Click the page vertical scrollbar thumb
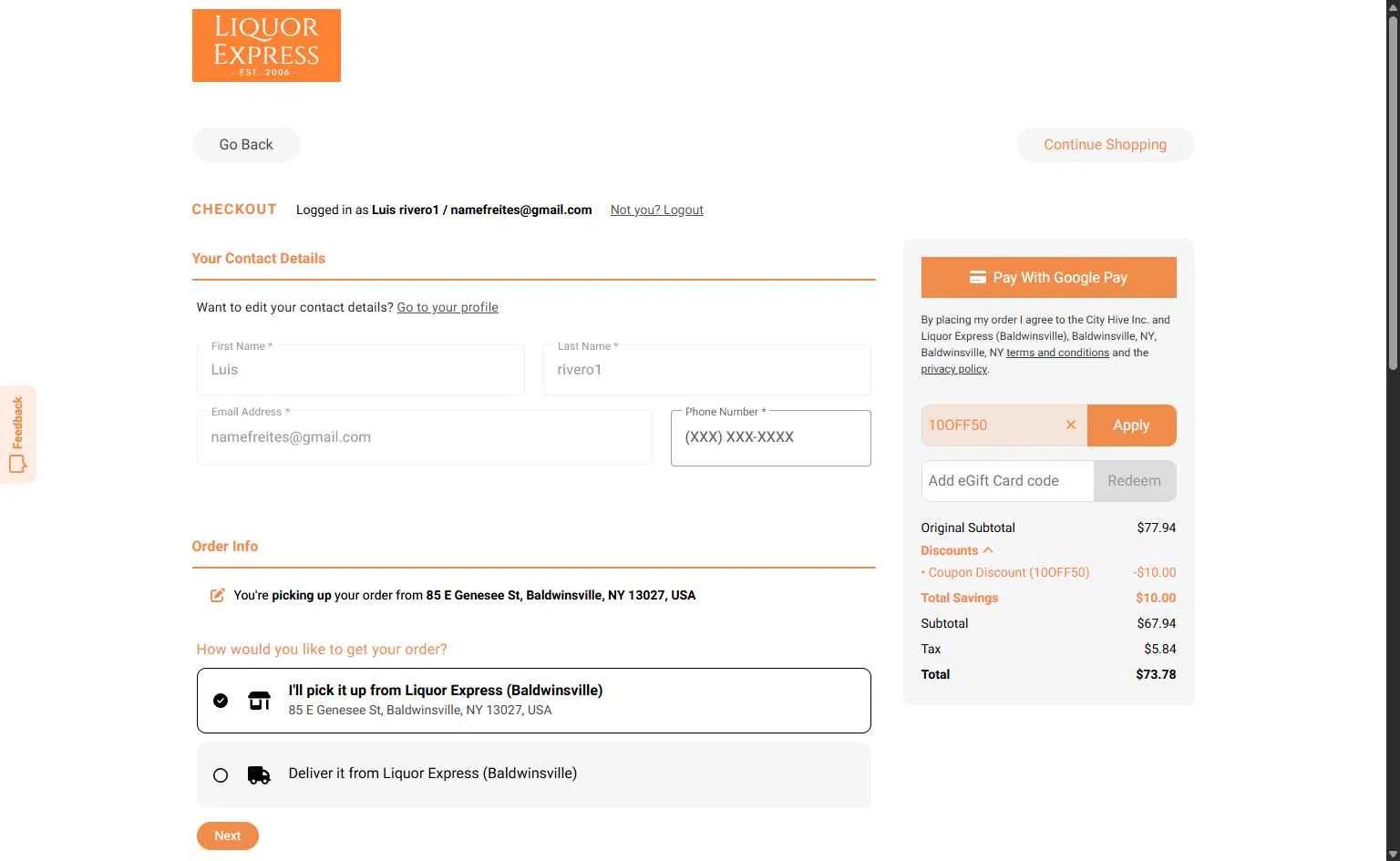Screen dimensions: 1400x861 [1393, 193]
